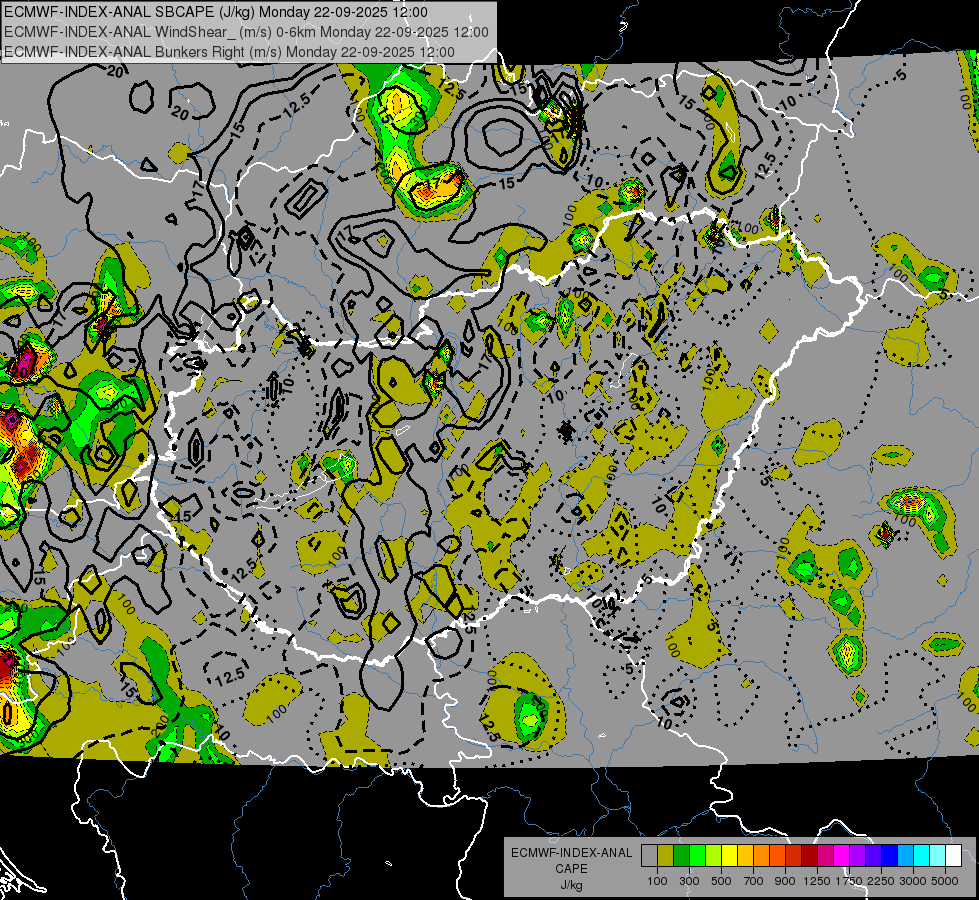Select the pure blue legend swatch

click(x=890, y=856)
